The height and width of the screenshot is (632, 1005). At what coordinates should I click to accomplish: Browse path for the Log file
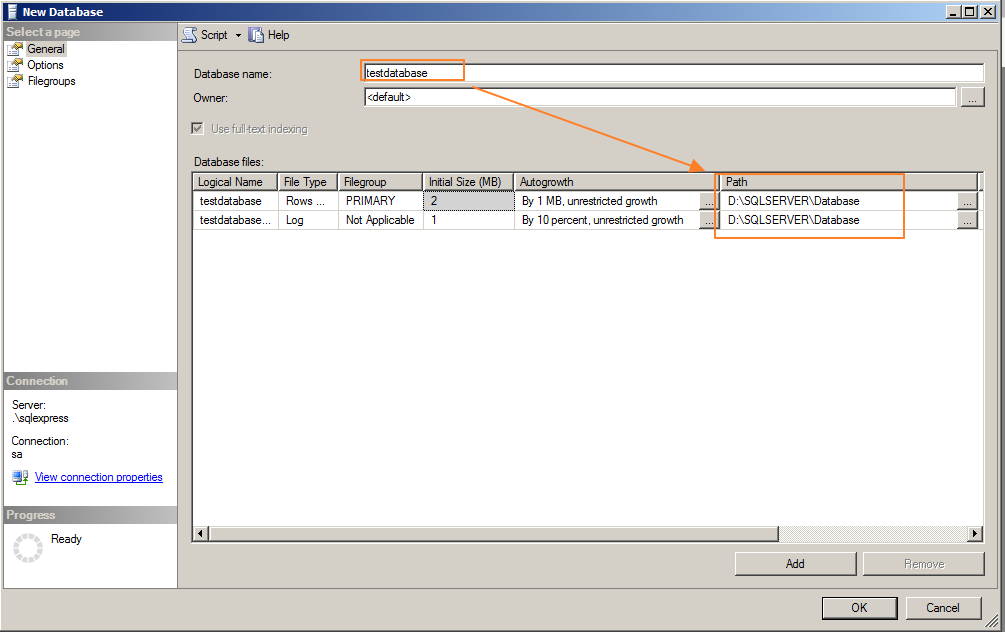[966, 220]
